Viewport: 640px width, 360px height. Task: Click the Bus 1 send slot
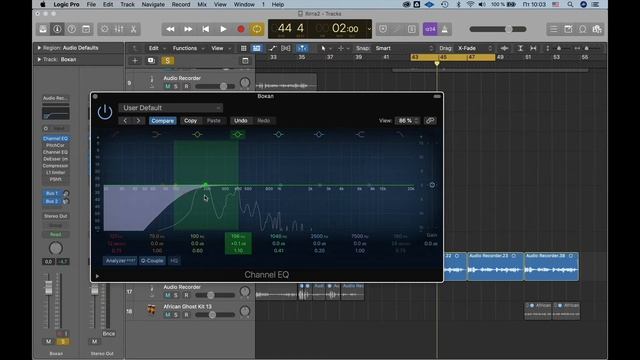click(52, 193)
